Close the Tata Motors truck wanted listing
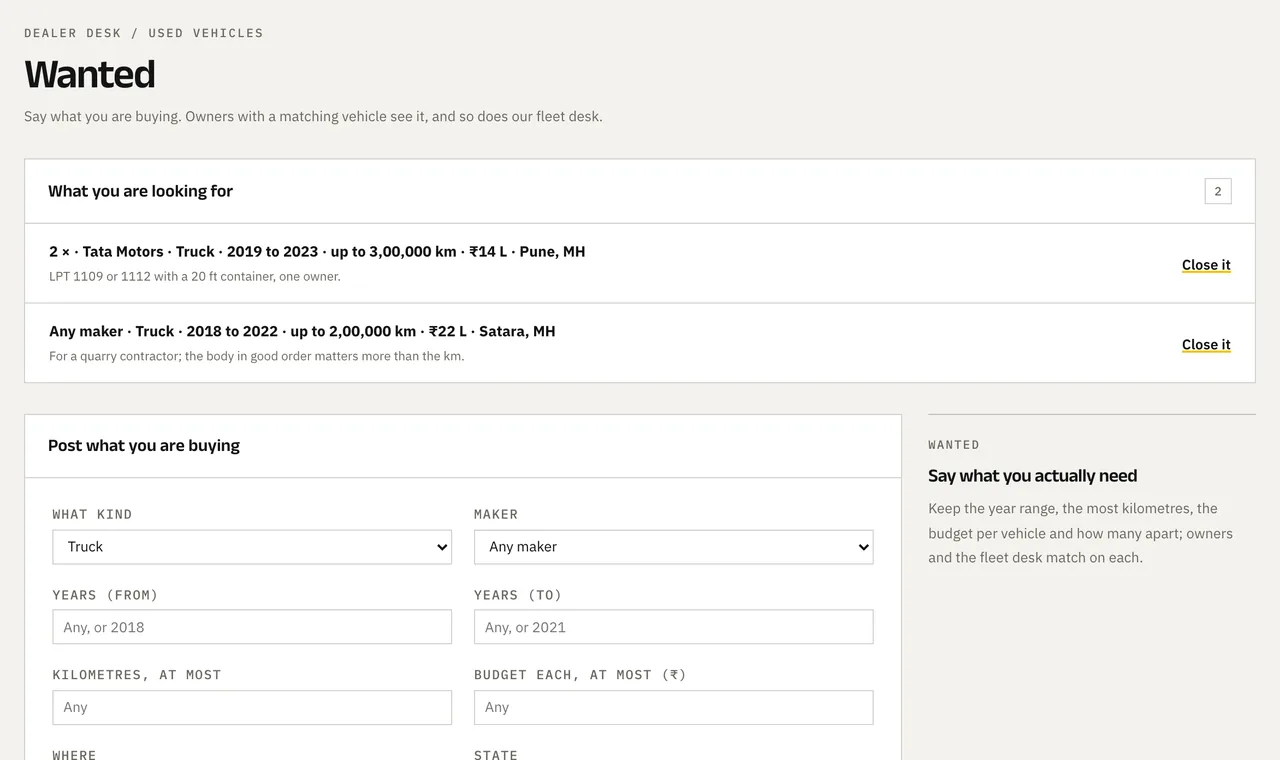This screenshot has height=760, width=1280. tap(1206, 265)
